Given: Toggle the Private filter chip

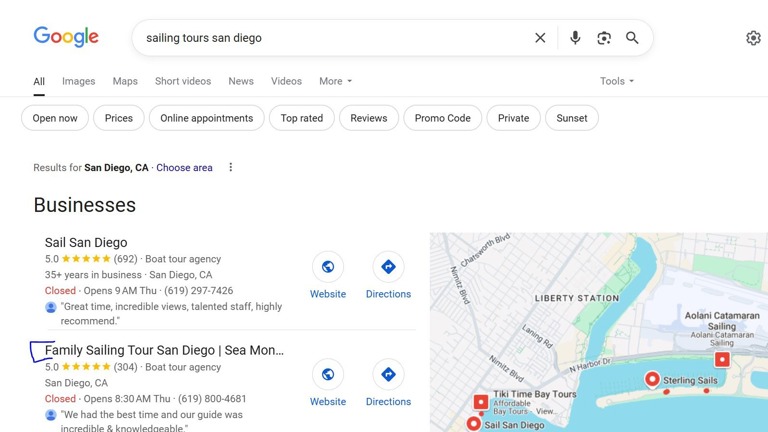Looking at the screenshot, I should tap(513, 118).
